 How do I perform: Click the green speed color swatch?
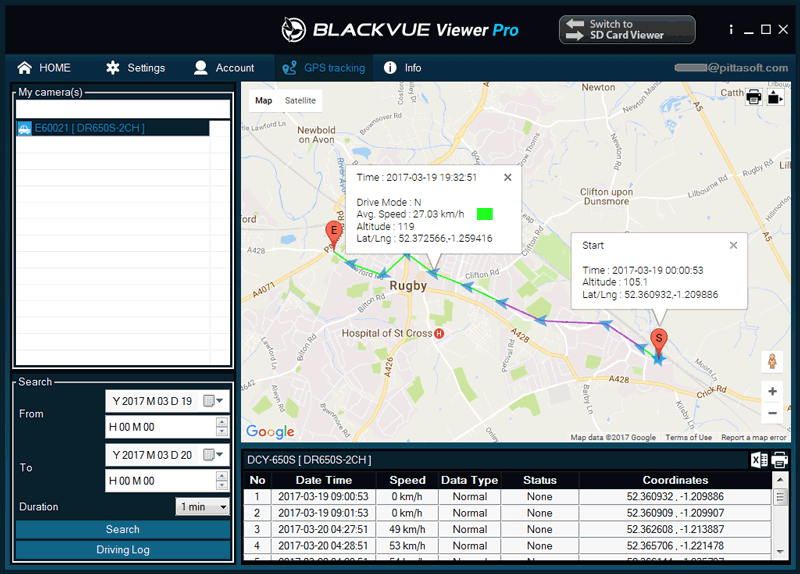pos(485,213)
